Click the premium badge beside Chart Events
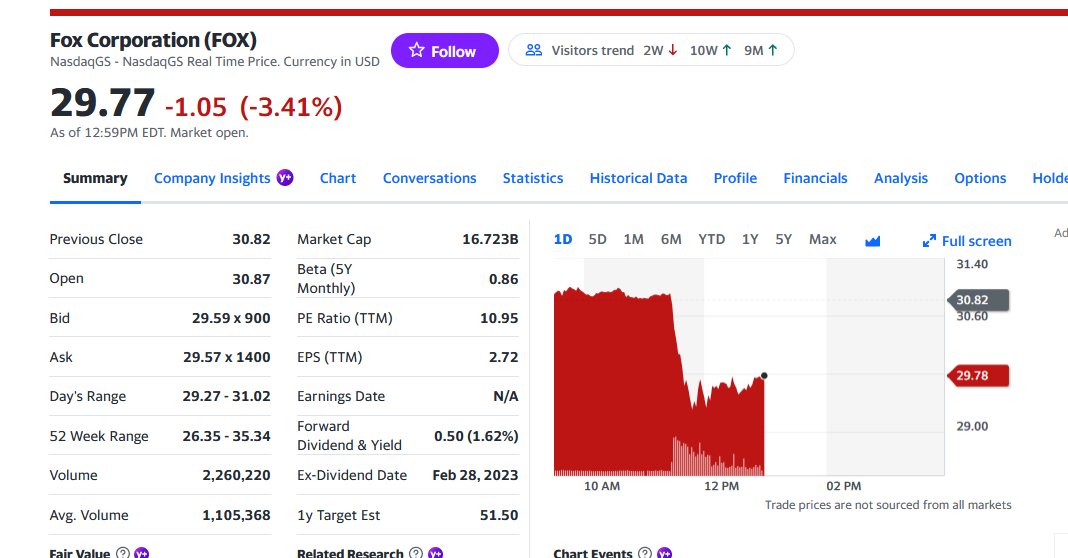Image resolution: width=1068 pixels, height=558 pixels. (x=664, y=553)
